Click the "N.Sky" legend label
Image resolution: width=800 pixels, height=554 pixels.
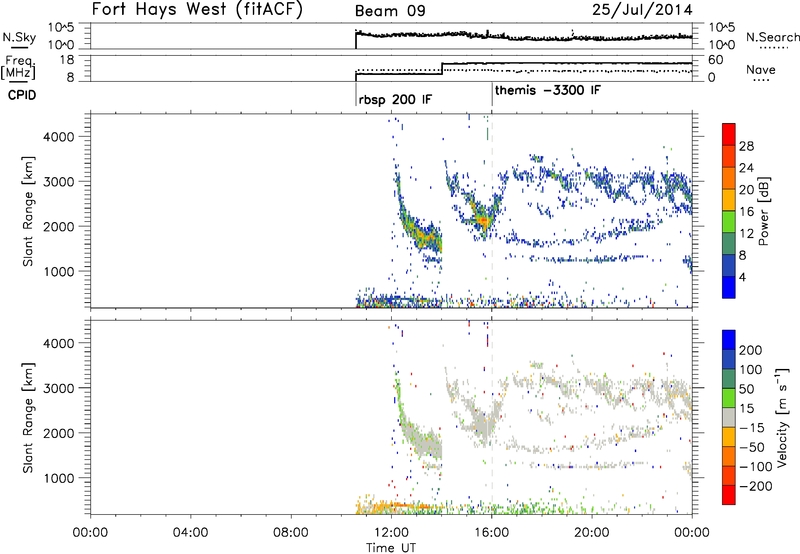click(x=19, y=37)
